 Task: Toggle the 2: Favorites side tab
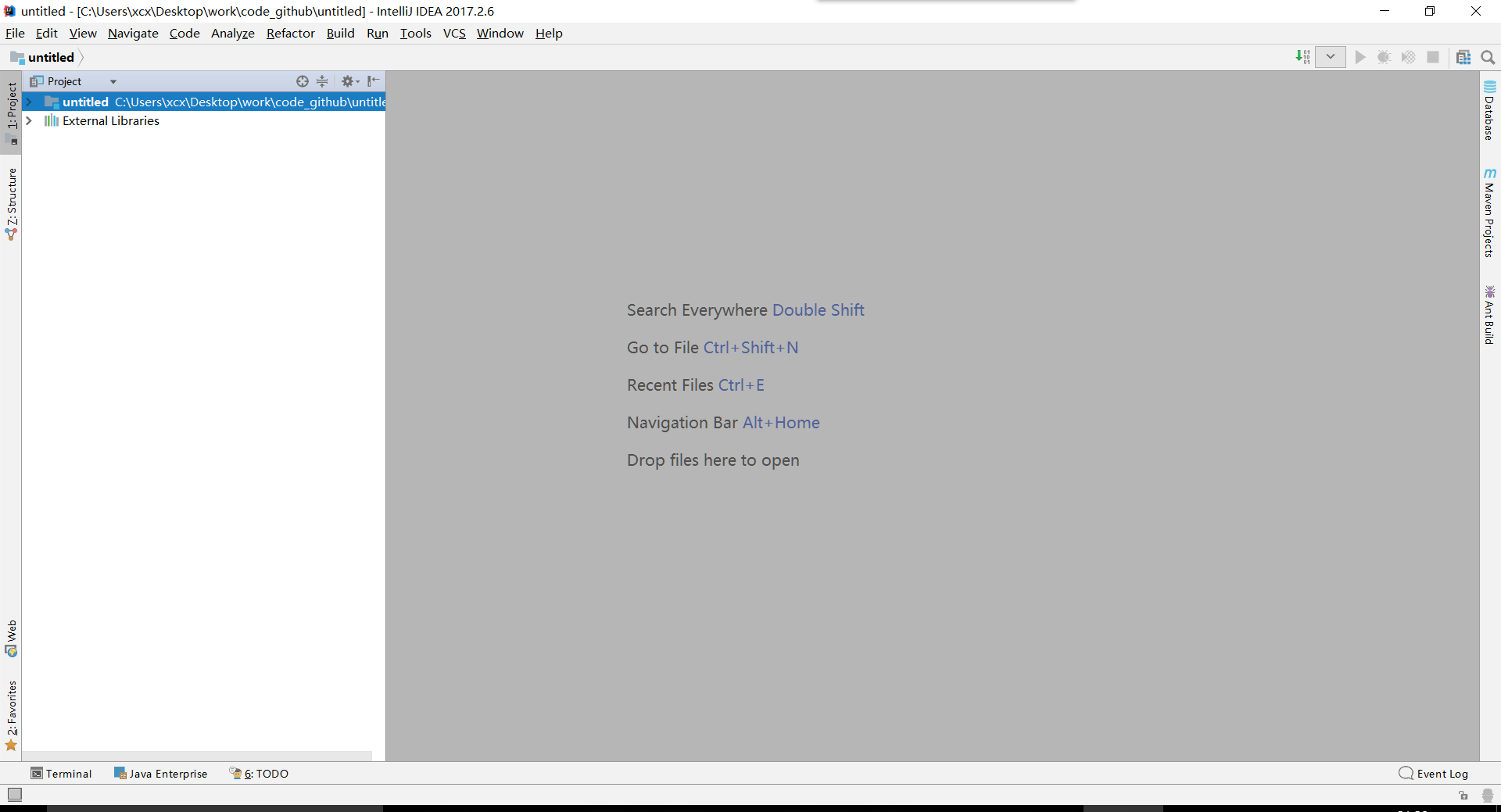point(12,715)
